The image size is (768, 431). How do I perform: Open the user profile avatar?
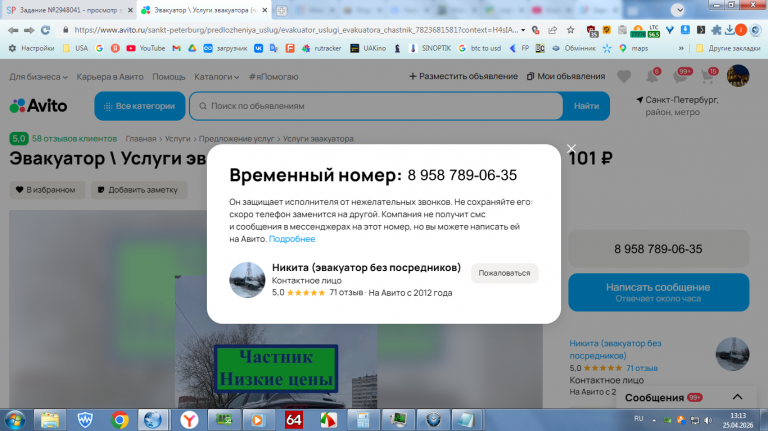click(x=738, y=76)
